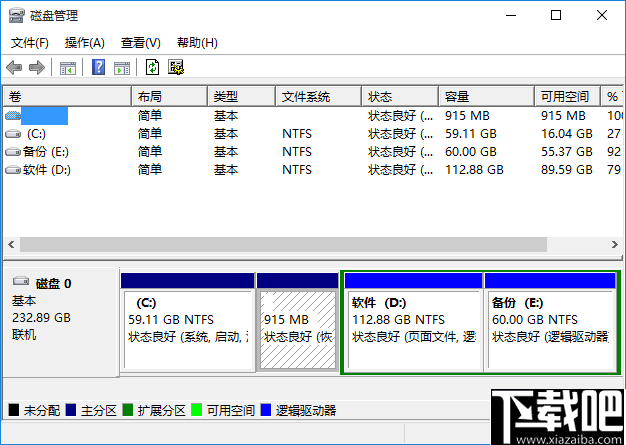Viewport: 626px width, 445px height.
Task: Select the 备份 (E:) 60.00 GB partition block
Action: coord(551,322)
